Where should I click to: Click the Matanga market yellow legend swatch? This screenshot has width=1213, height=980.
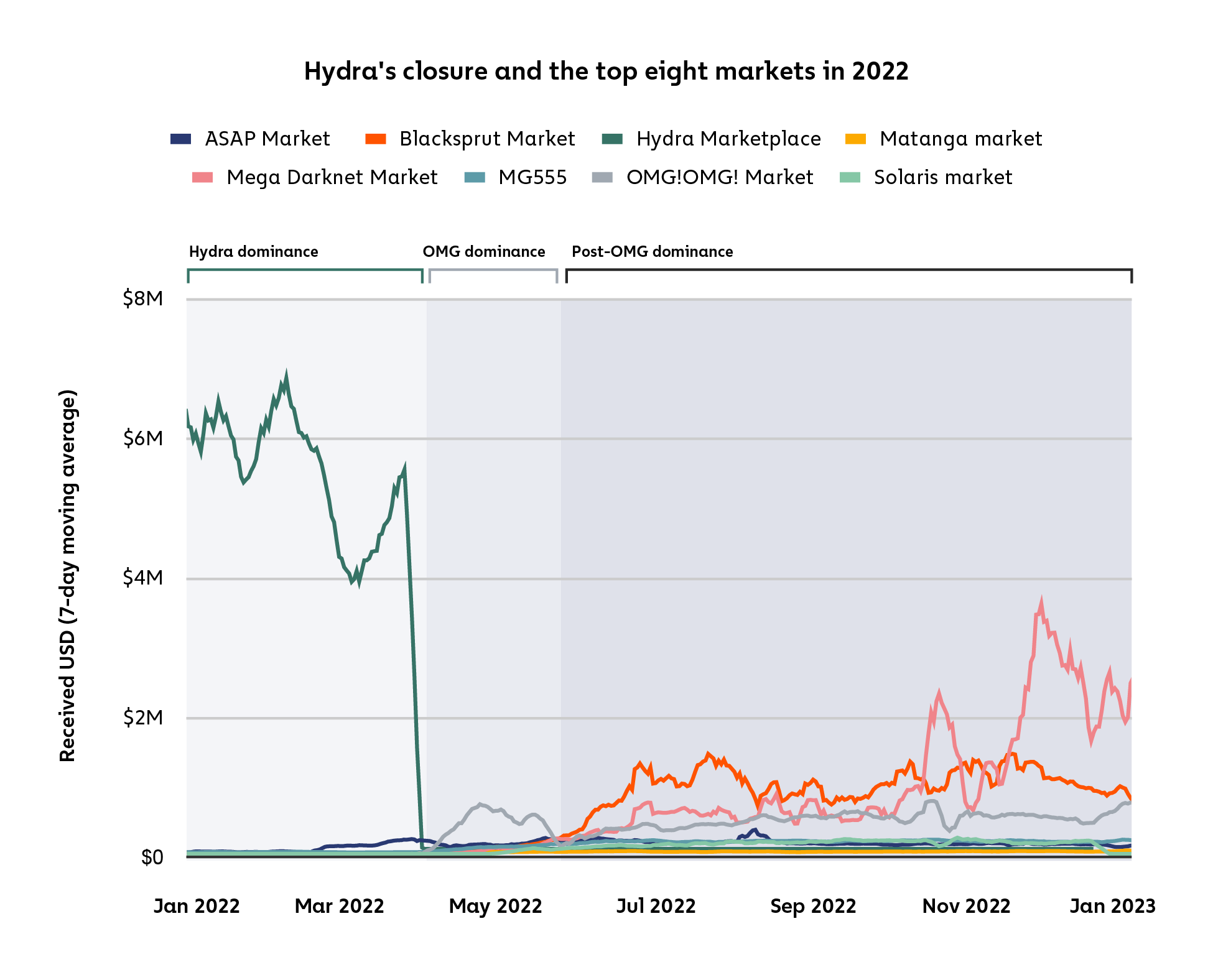click(855, 139)
